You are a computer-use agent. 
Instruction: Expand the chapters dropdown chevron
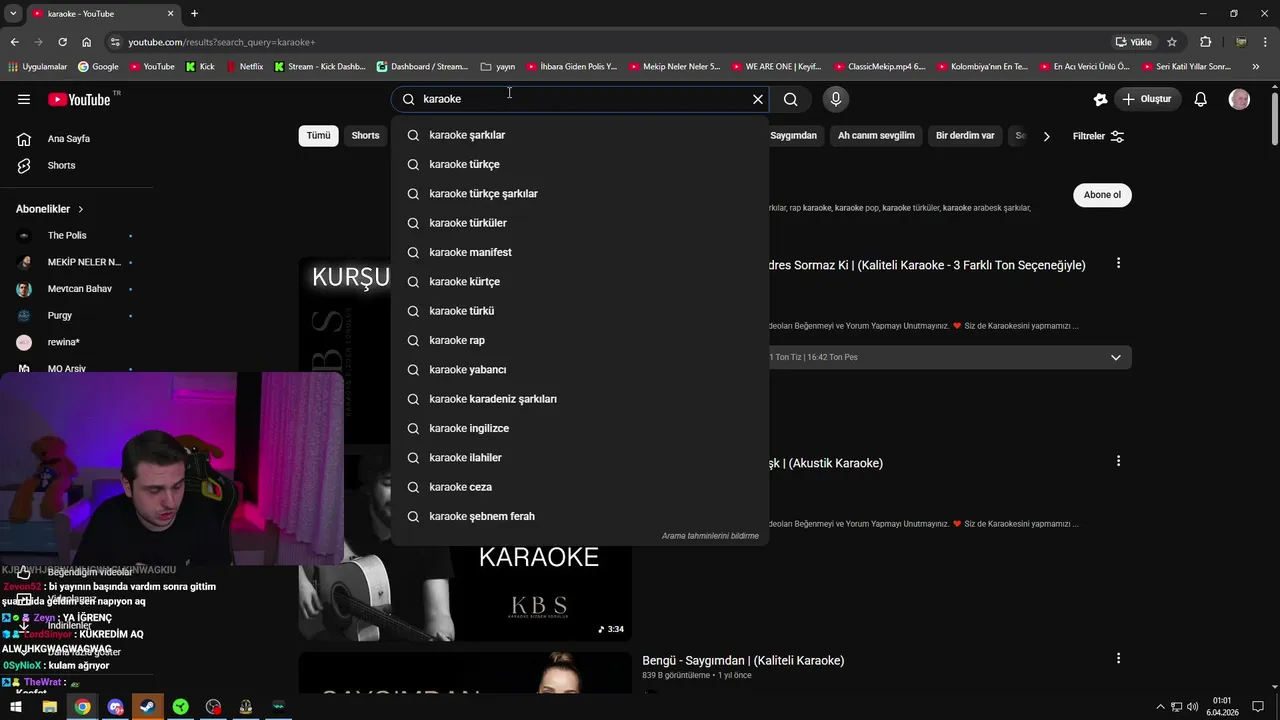tap(1116, 357)
